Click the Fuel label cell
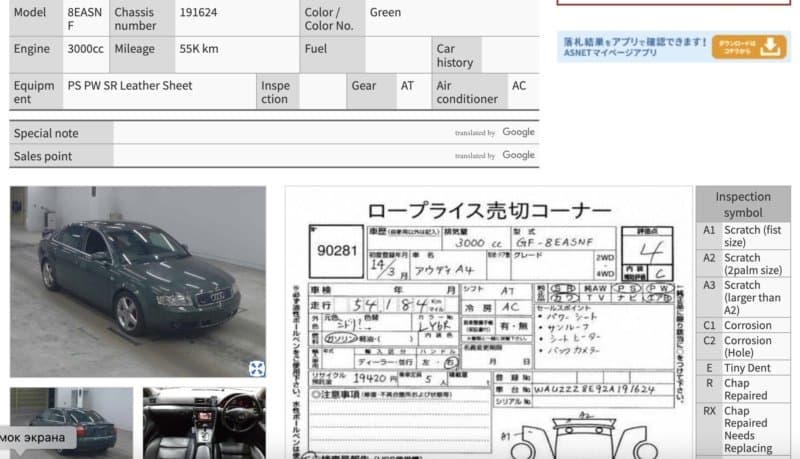Image resolution: width=800 pixels, height=459 pixels. pyautogui.click(x=332, y=55)
